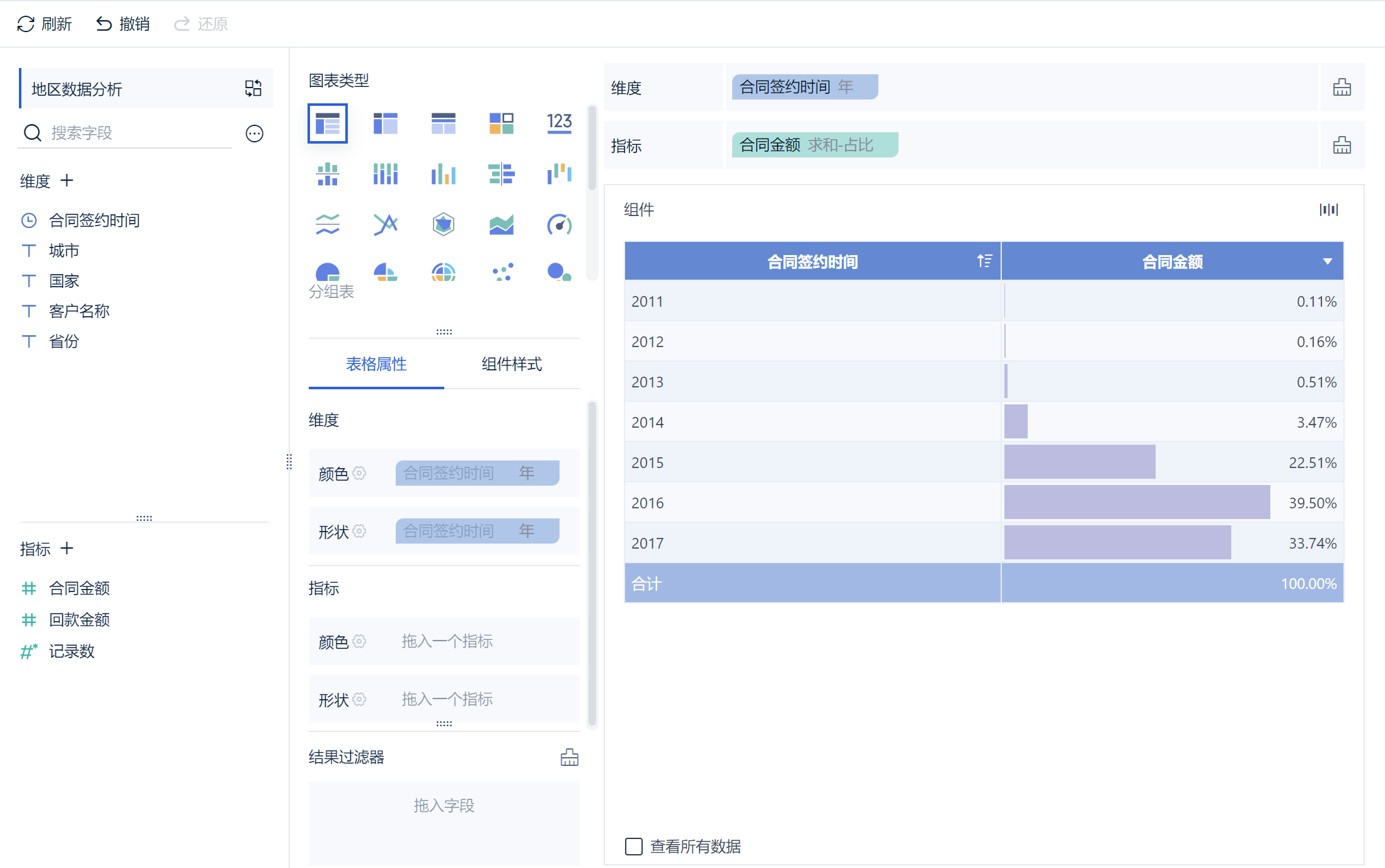Image resolution: width=1385 pixels, height=868 pixels.
Task: Select the gauge dashboard chart type
Action: pos(560,224)
